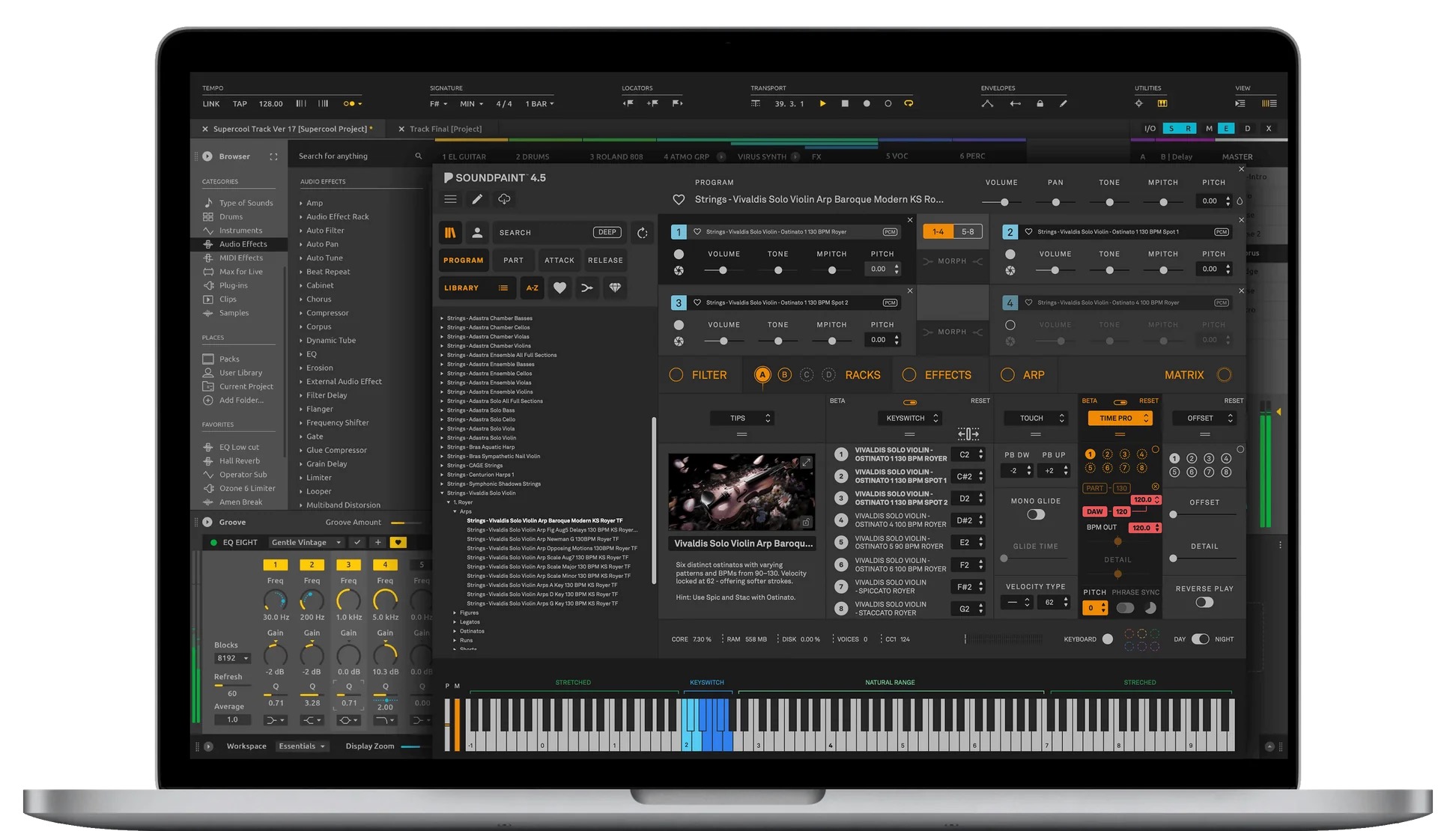Click the A-Z sort button
This screenshot has width=1456, height=831.
[x=533, y=288]
